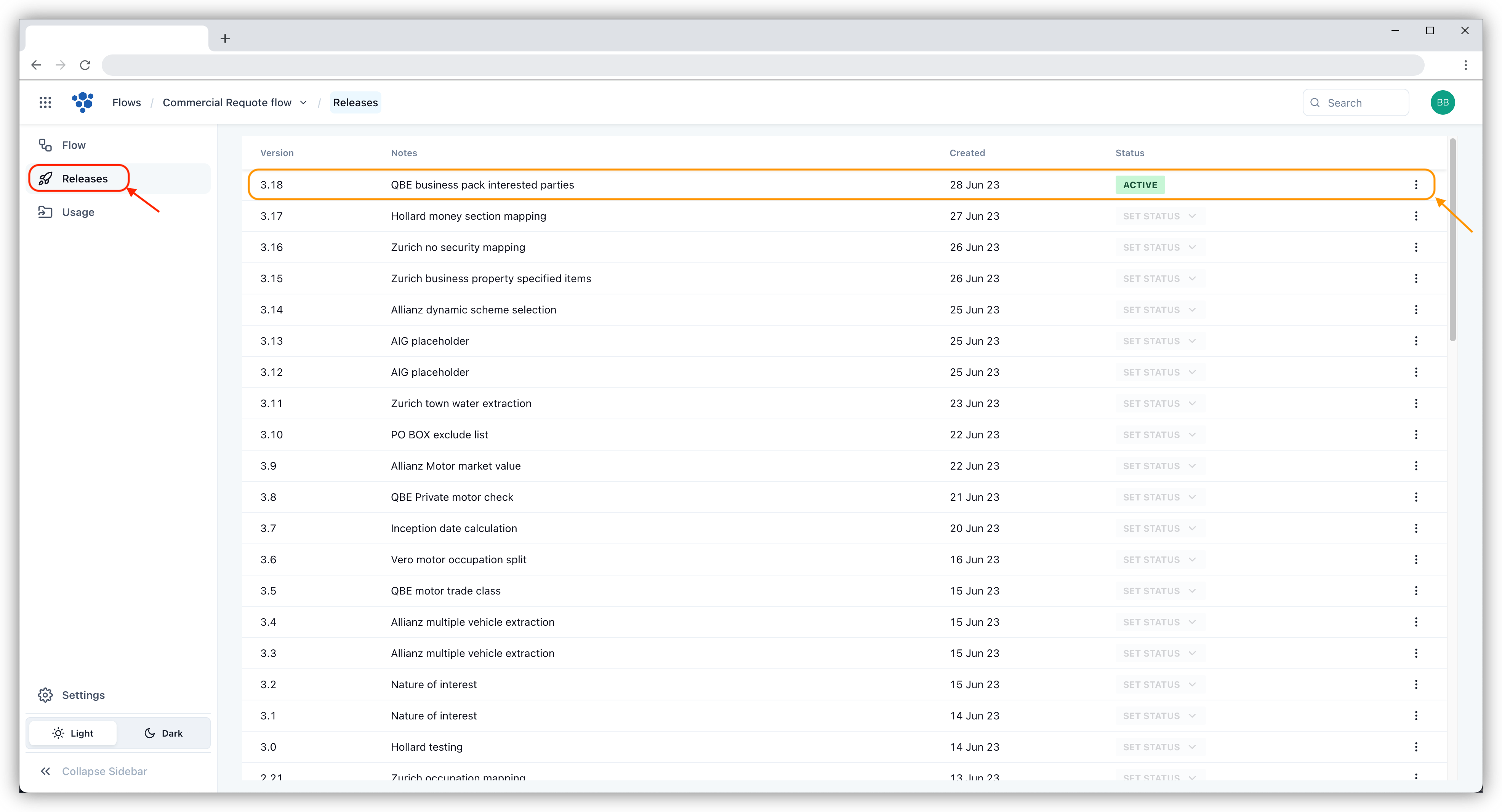The width and height of the screenshot is (1502, 812).
Task: Click the releases list vertical scrollbar
Action: [x=1452, y=240]
